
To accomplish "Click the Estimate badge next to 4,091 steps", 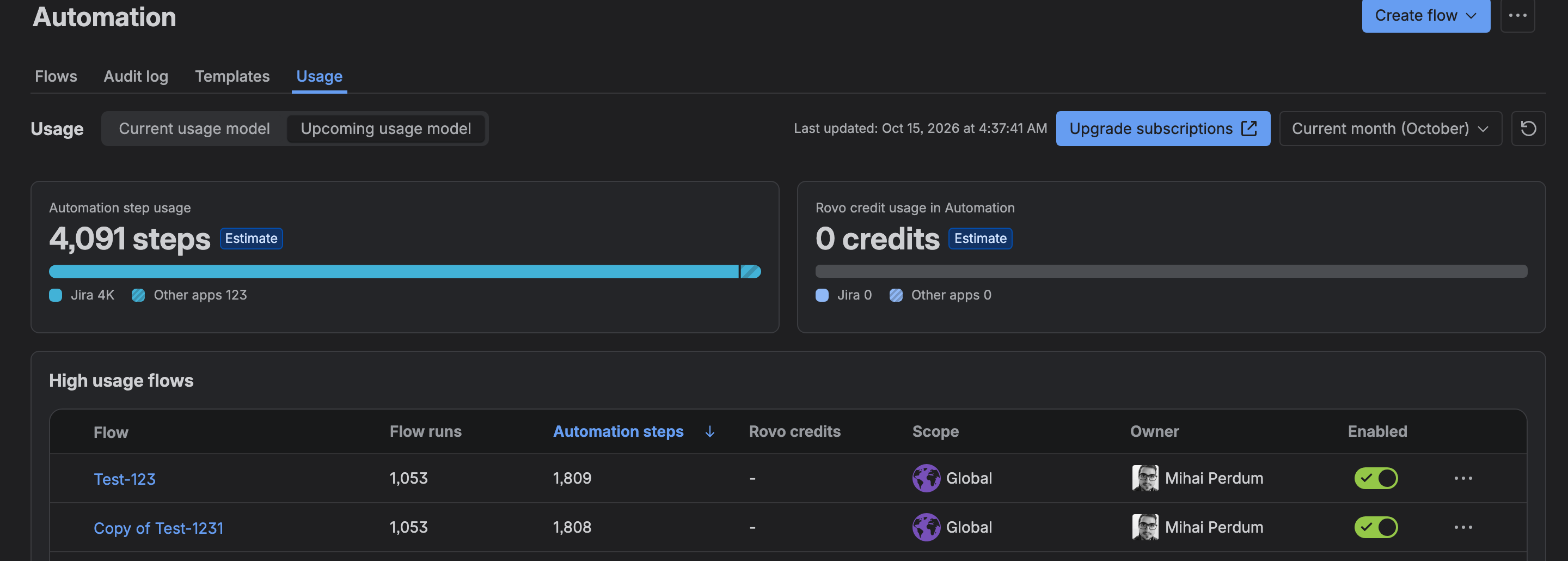I will [x=251, y=239].
